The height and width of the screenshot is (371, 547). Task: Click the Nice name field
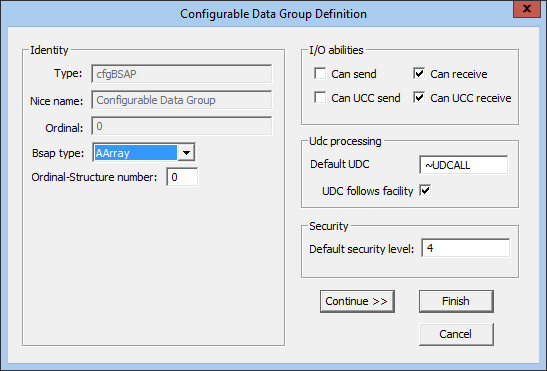182,100
